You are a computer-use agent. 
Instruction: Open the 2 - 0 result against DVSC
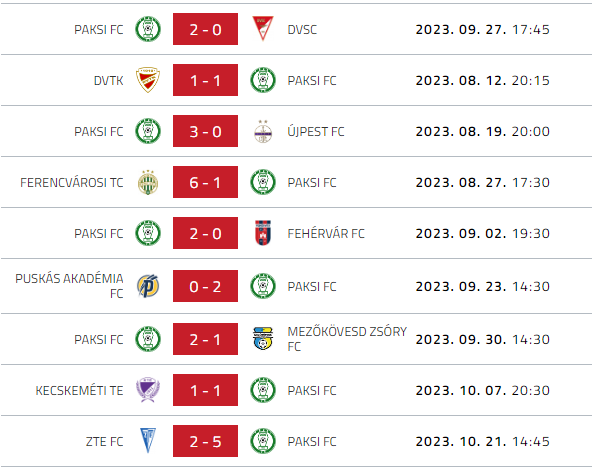(205, 29)
